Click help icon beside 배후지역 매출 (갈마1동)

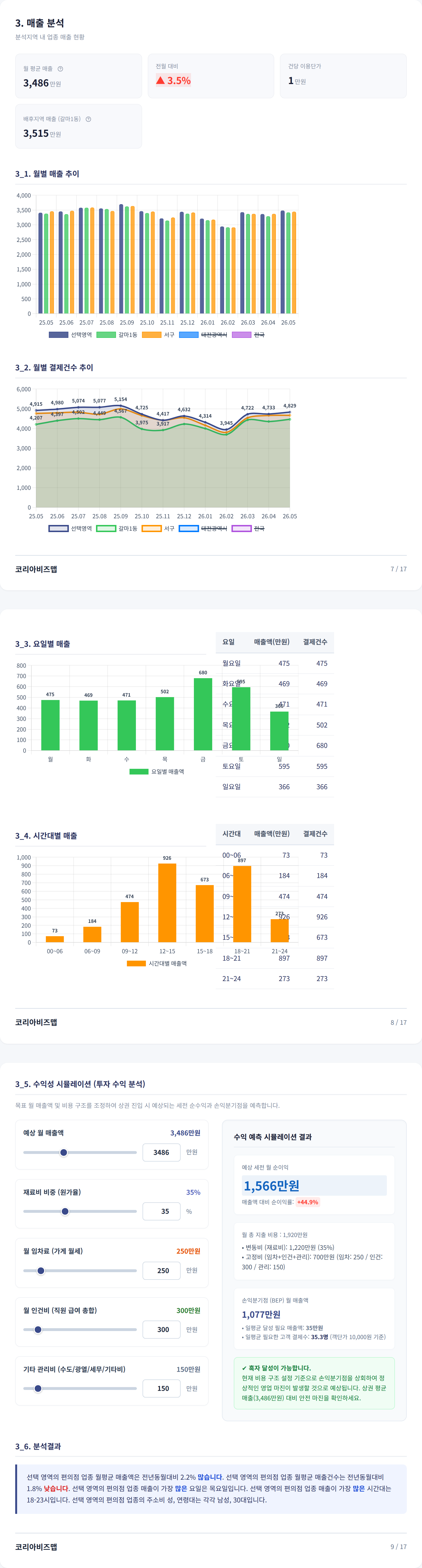88,119
